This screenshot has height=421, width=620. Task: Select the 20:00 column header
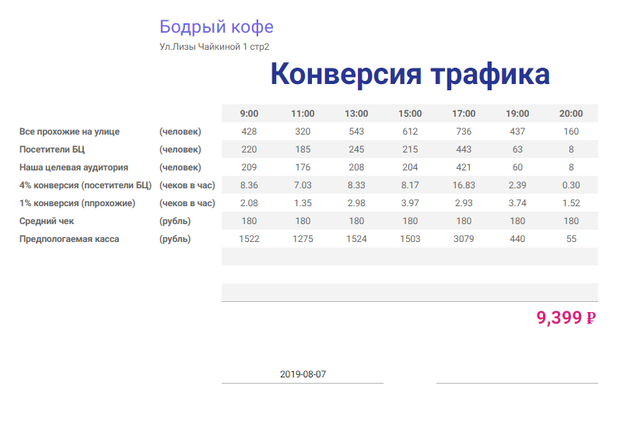pyautogui.click(x=571, y=114)
